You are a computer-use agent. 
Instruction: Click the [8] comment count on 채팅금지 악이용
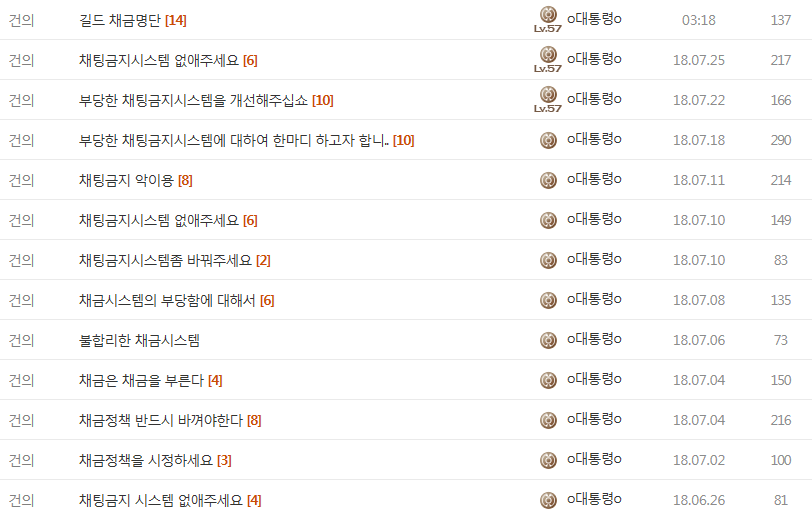185,180
